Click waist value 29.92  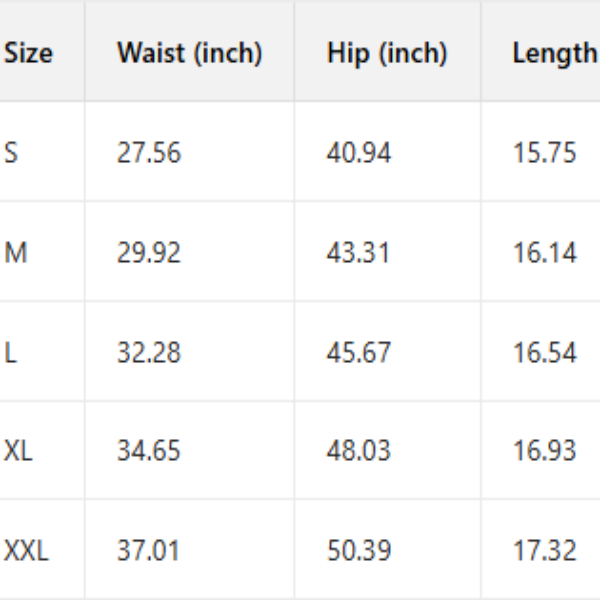tap(149, 253)
